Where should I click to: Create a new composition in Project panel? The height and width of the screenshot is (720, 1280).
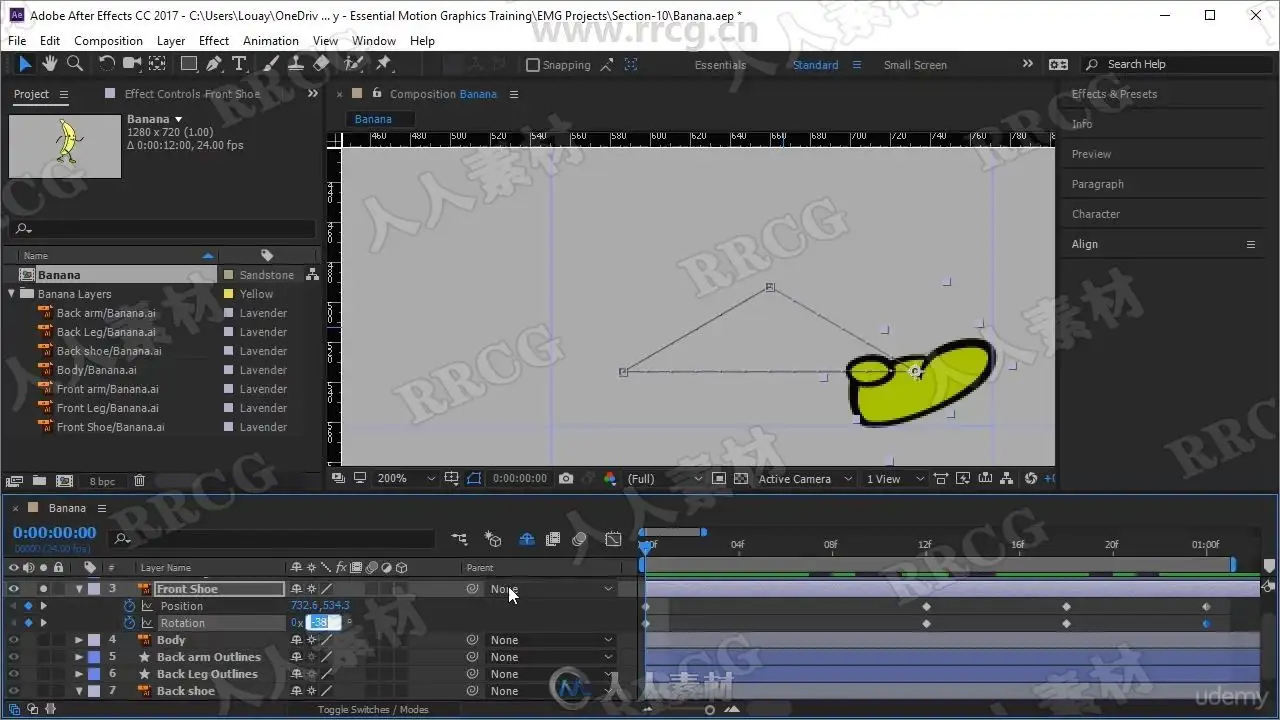pos(64,481)
